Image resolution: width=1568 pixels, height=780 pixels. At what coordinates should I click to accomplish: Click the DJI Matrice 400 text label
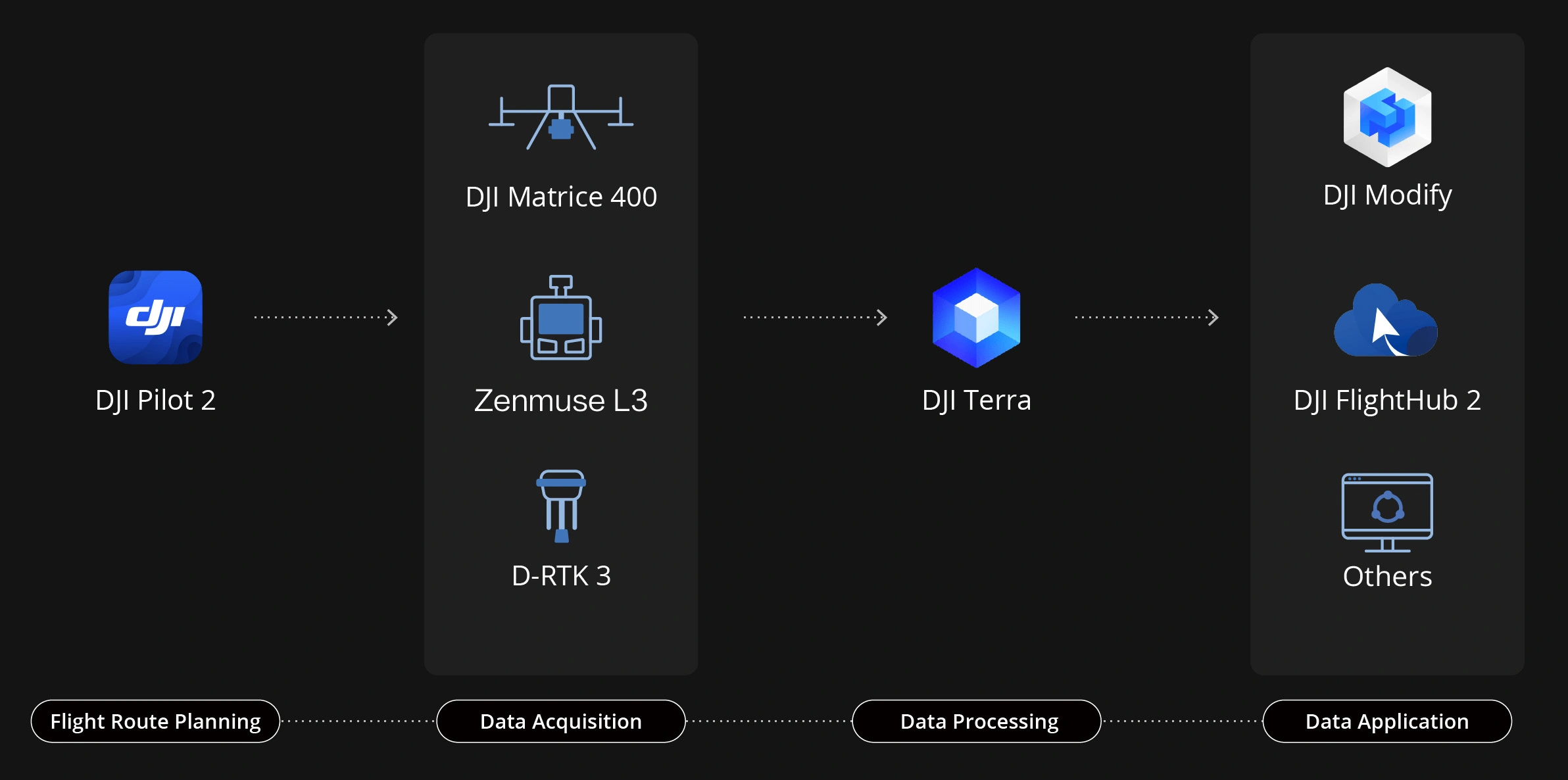[x=560, y=197]
